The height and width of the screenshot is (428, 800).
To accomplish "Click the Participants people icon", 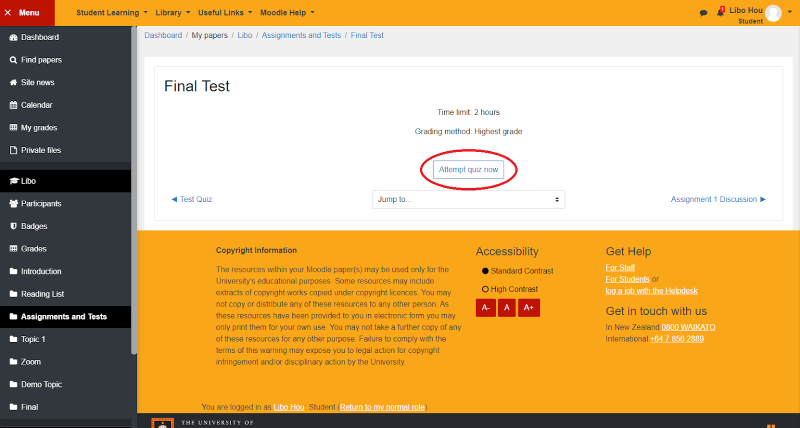I will 13,204.
